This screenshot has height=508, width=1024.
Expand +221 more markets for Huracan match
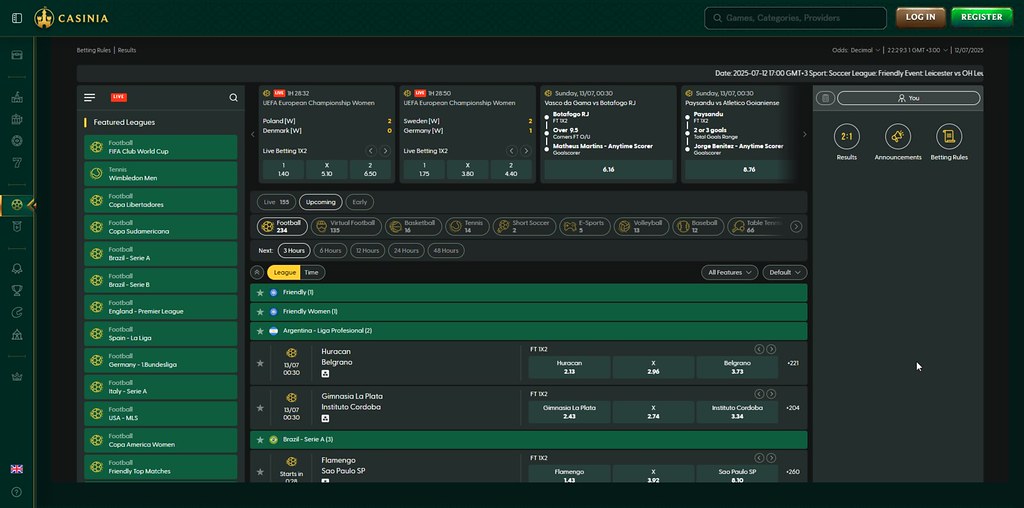coord(793,363)
